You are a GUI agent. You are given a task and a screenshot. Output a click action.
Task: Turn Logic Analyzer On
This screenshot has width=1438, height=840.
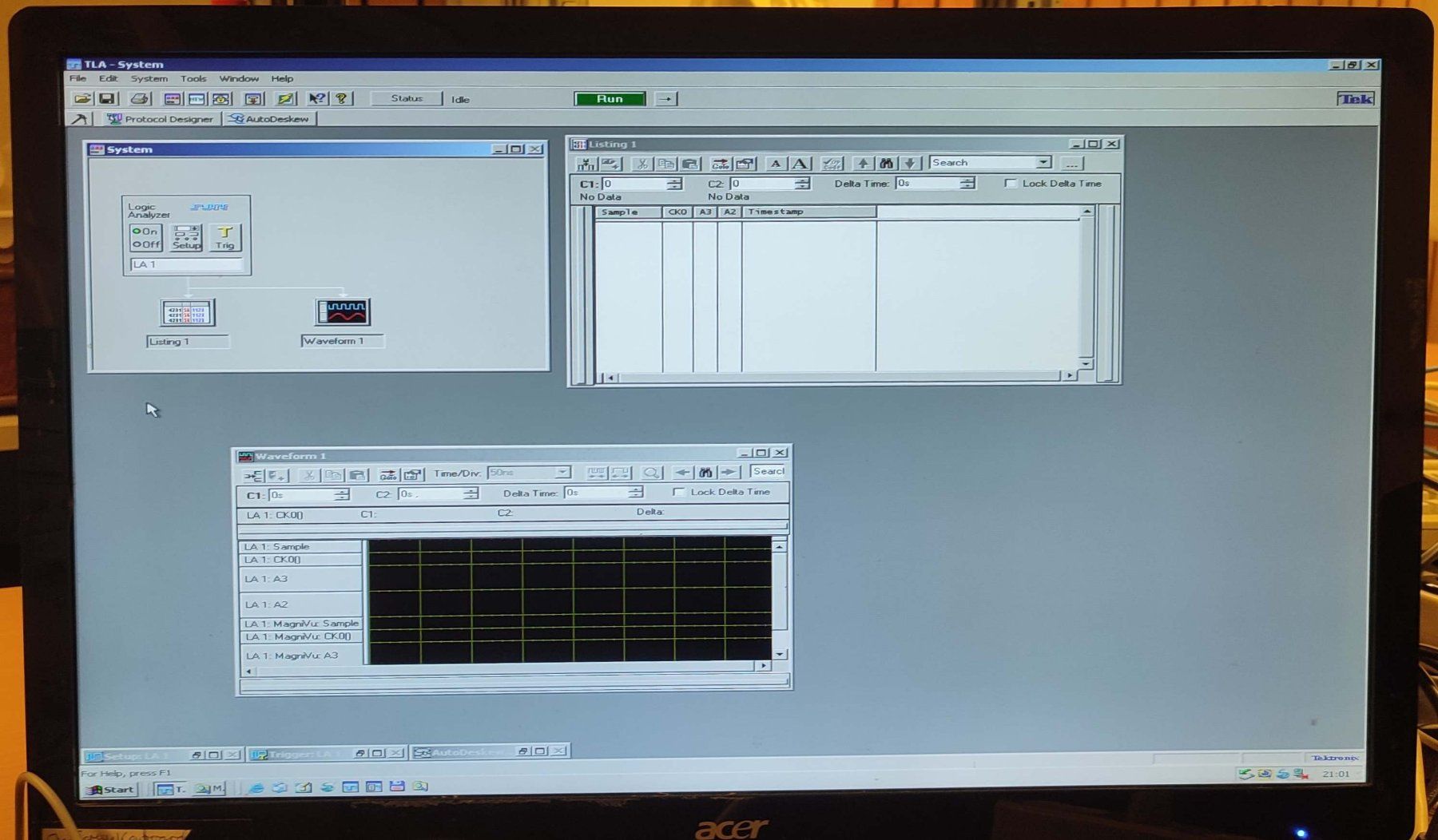point(145,232)
